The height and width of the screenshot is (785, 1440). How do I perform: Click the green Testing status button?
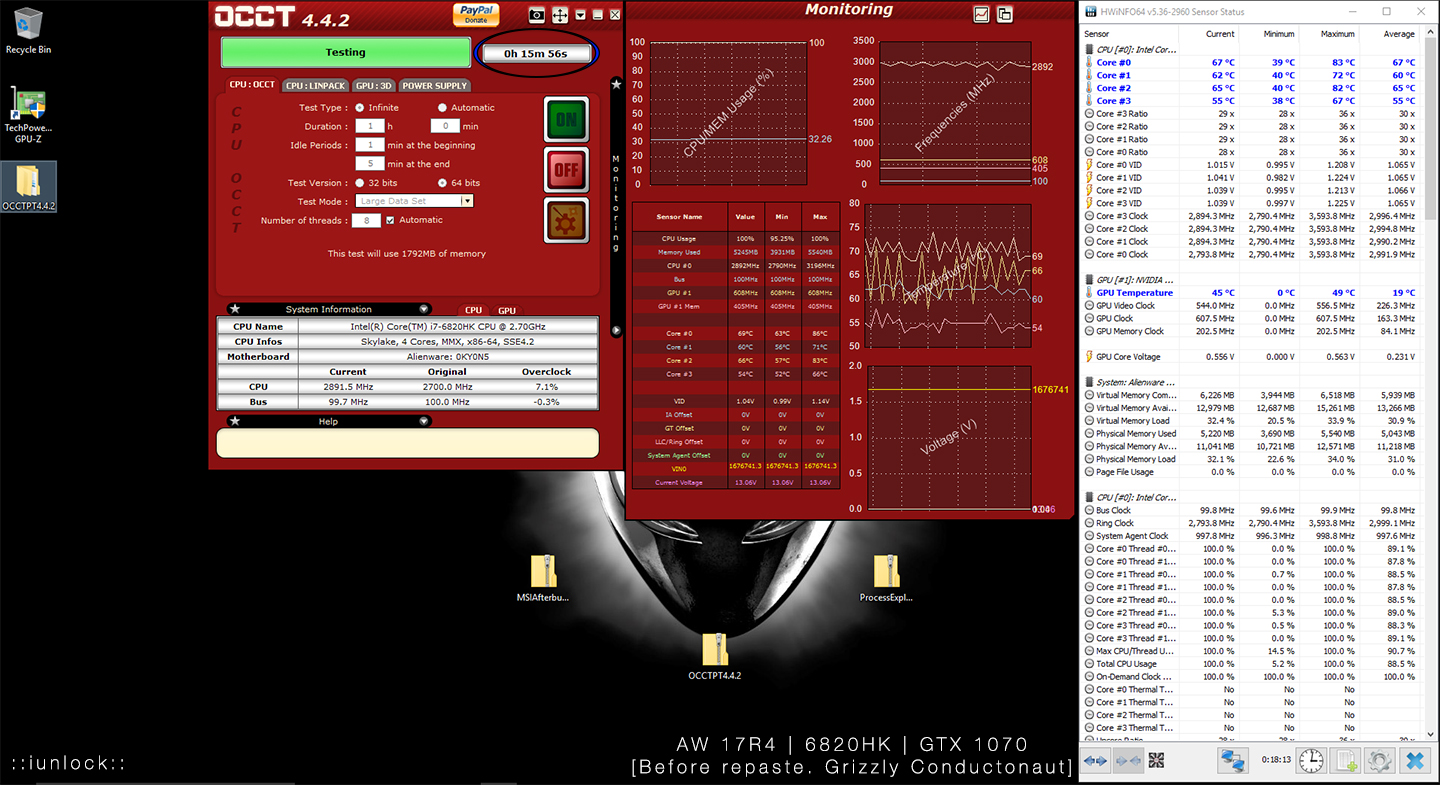(x=345, y=53)
